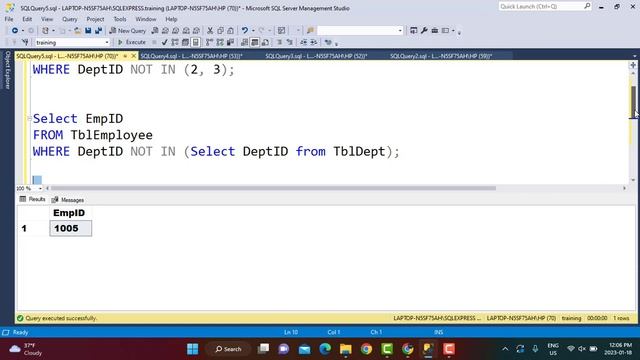Click the editor horizontal scrollbar thumb
640x360 pixels.
273,188
